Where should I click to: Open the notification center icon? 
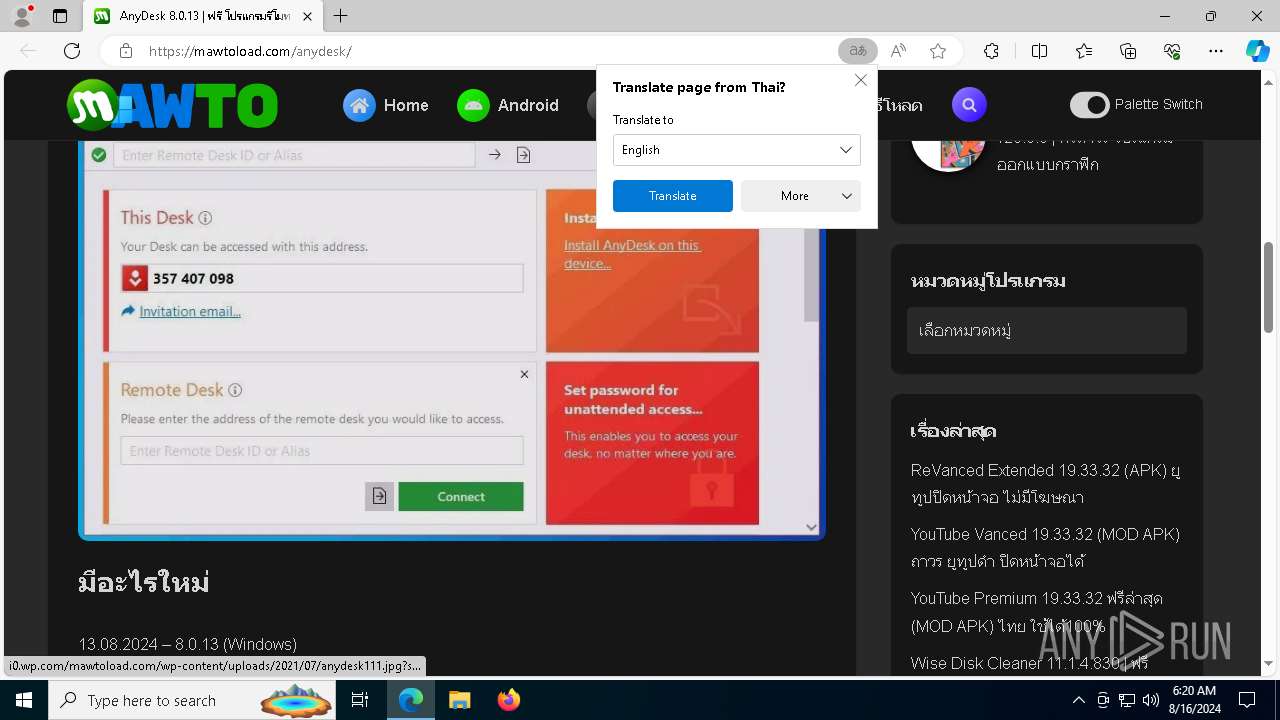tap(1247, 700)
